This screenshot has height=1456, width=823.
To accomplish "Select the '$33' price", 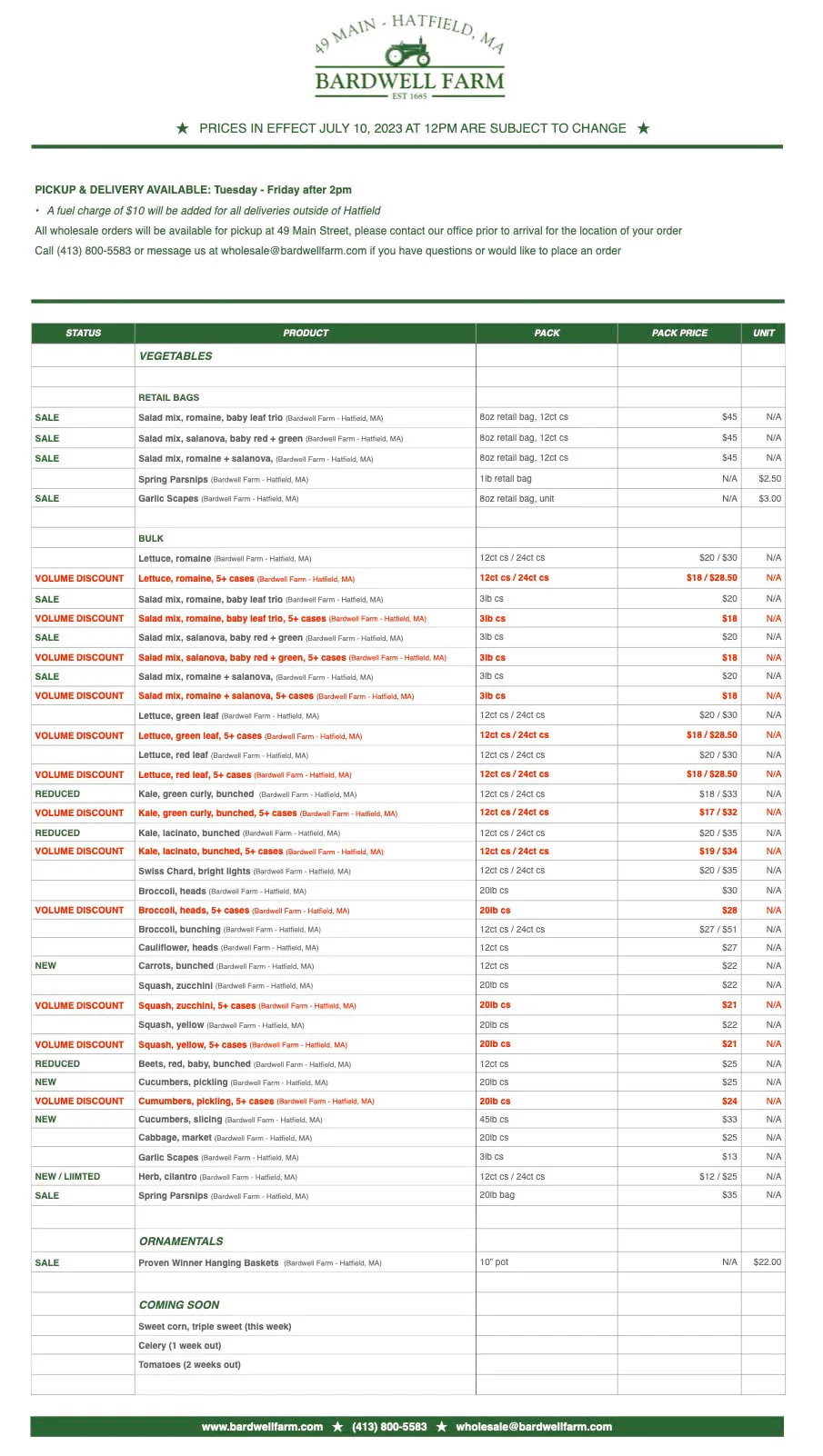I will pyautogui.click(x=729, y=1120).
